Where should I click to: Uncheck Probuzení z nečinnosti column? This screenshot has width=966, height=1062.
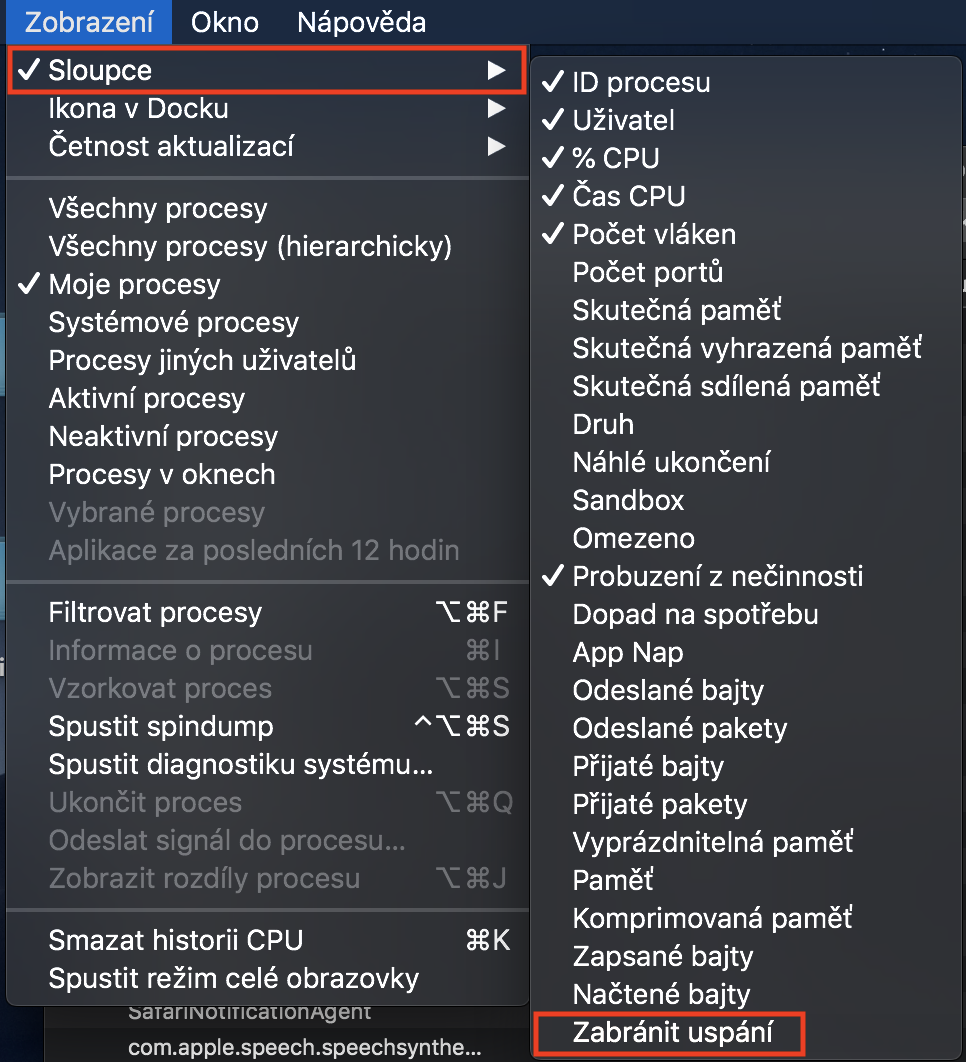coord(717,576)
